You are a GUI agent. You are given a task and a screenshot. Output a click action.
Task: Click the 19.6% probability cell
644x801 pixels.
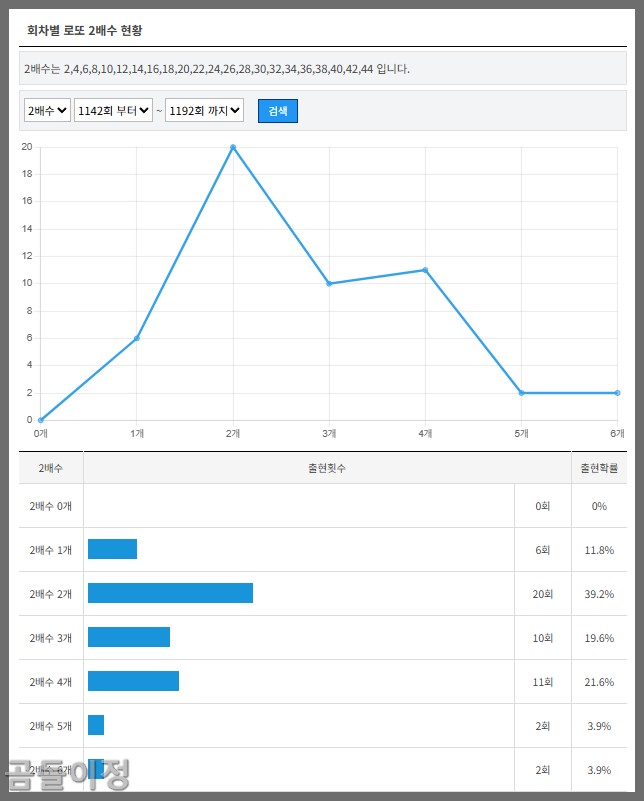599,638
